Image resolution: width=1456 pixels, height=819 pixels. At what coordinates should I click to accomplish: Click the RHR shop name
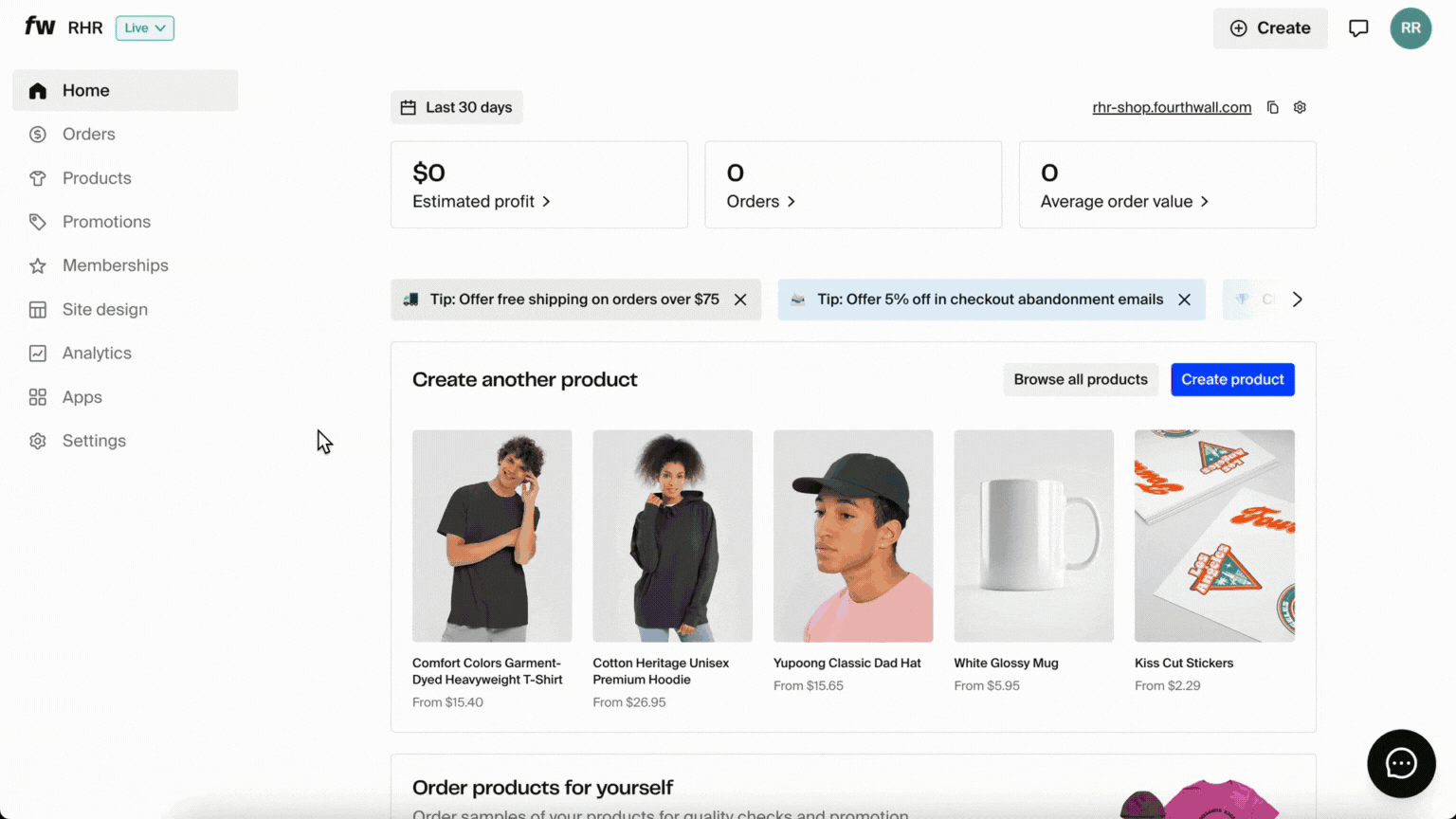[85, 27]
